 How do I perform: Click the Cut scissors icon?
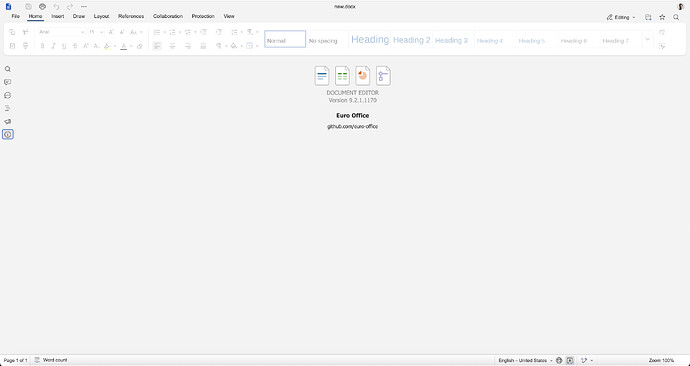(26, 32)
